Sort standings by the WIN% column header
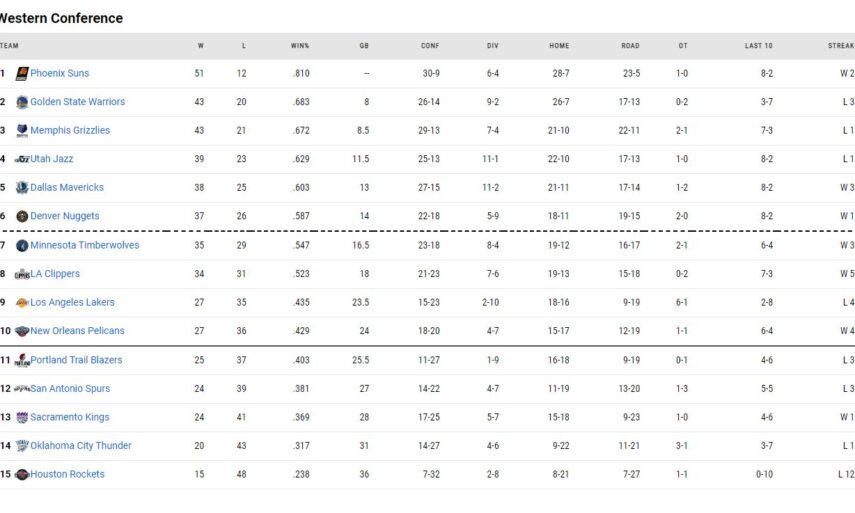 300,46
